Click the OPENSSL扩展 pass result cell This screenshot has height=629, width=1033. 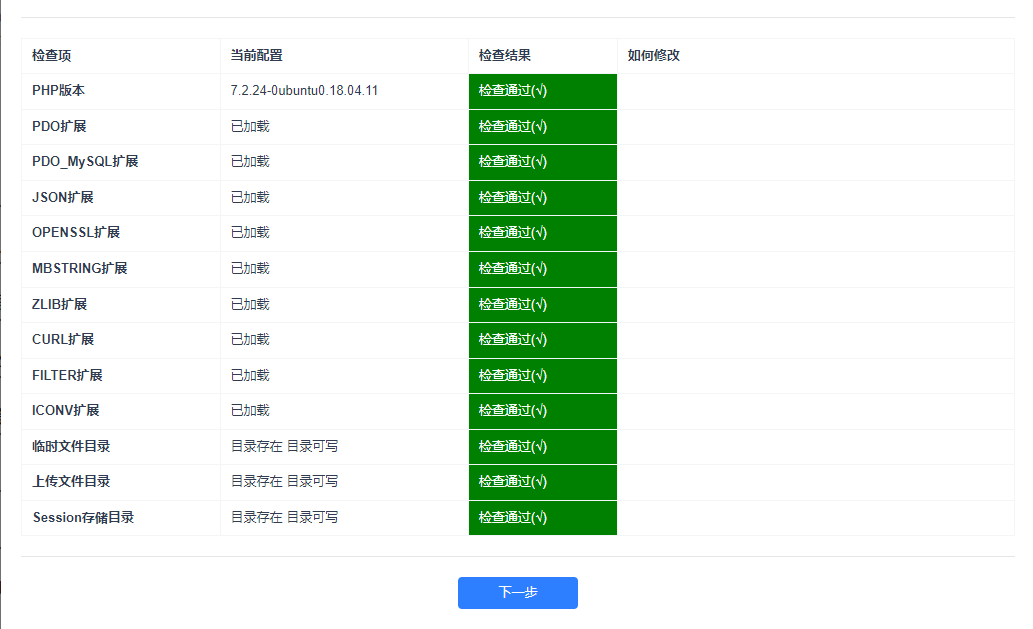coord(542,233)
